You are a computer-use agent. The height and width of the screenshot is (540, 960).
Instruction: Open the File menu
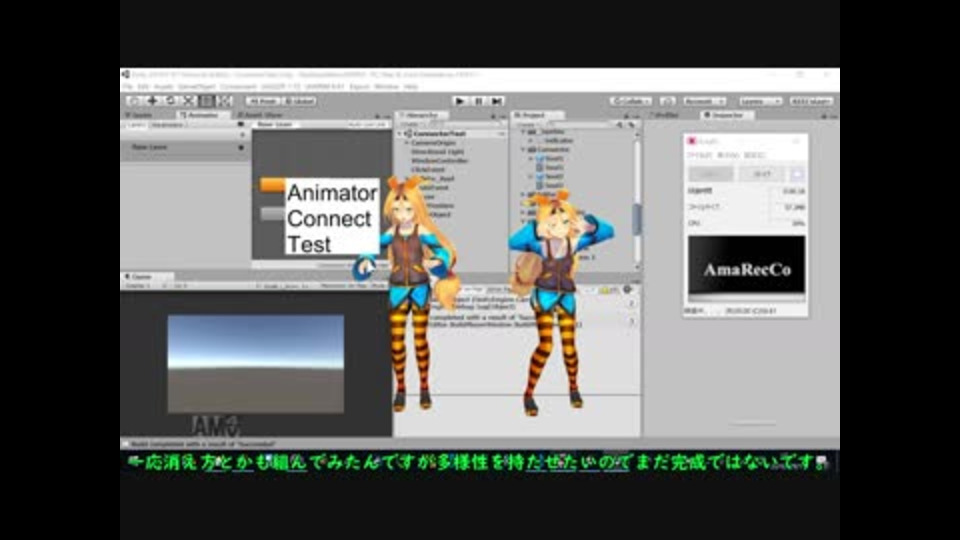[x=127, y=87]
